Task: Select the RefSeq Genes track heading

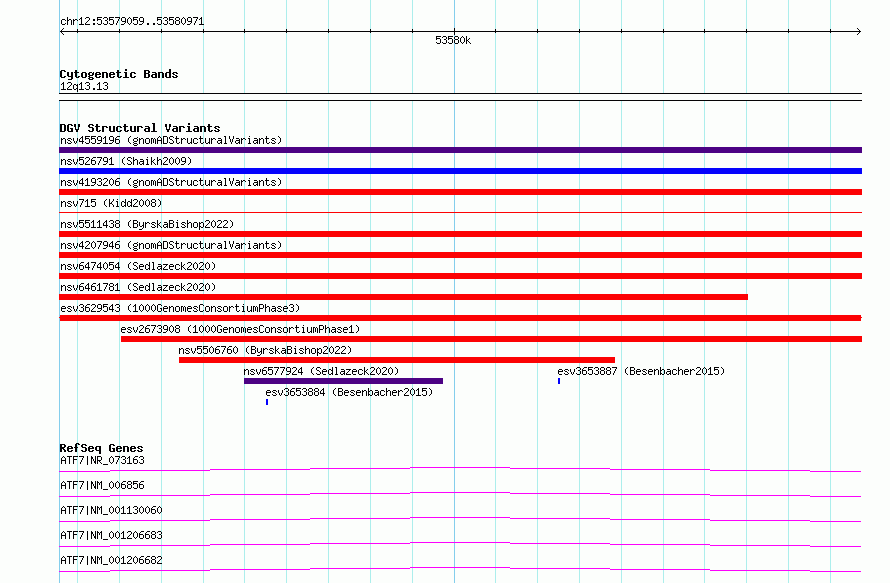Action: (101, 448)
